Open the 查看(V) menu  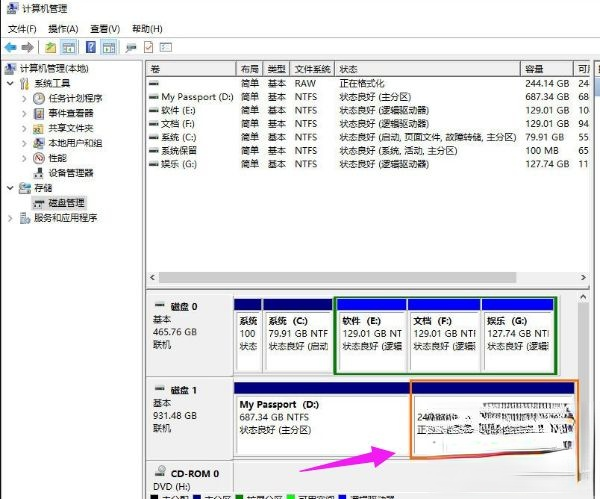(x=105, y=29)
